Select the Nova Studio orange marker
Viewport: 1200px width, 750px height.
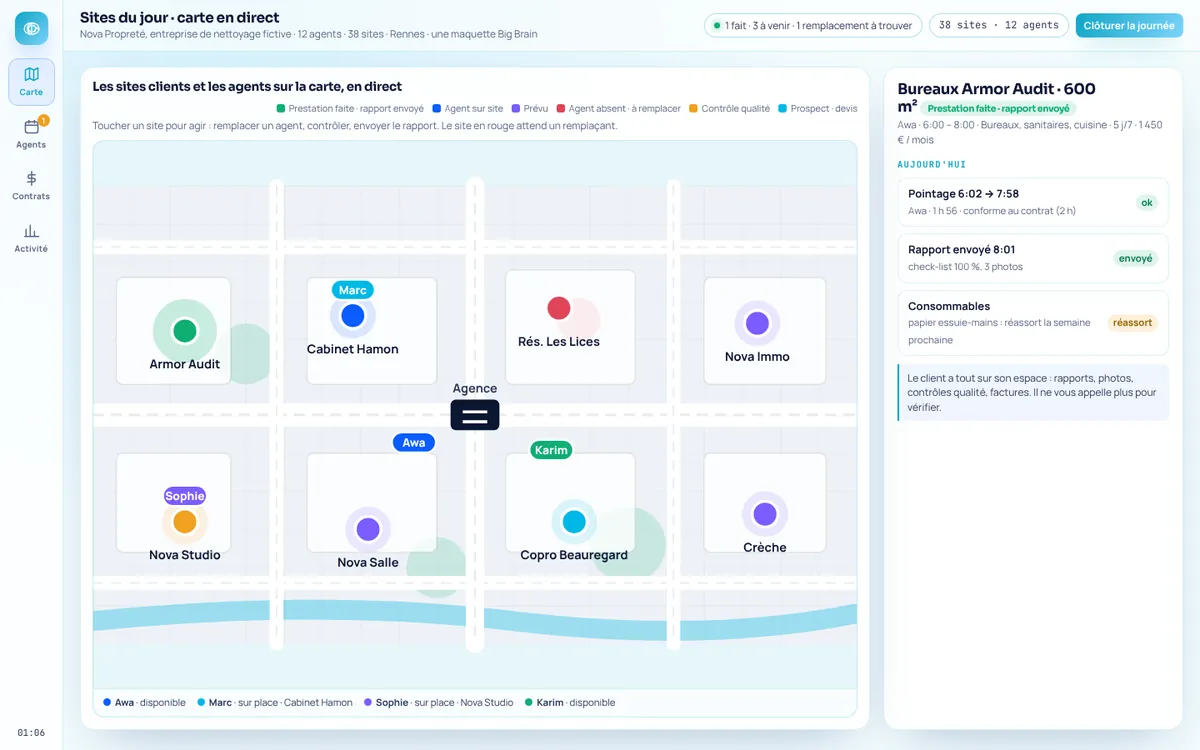click(x=185, y=522)
